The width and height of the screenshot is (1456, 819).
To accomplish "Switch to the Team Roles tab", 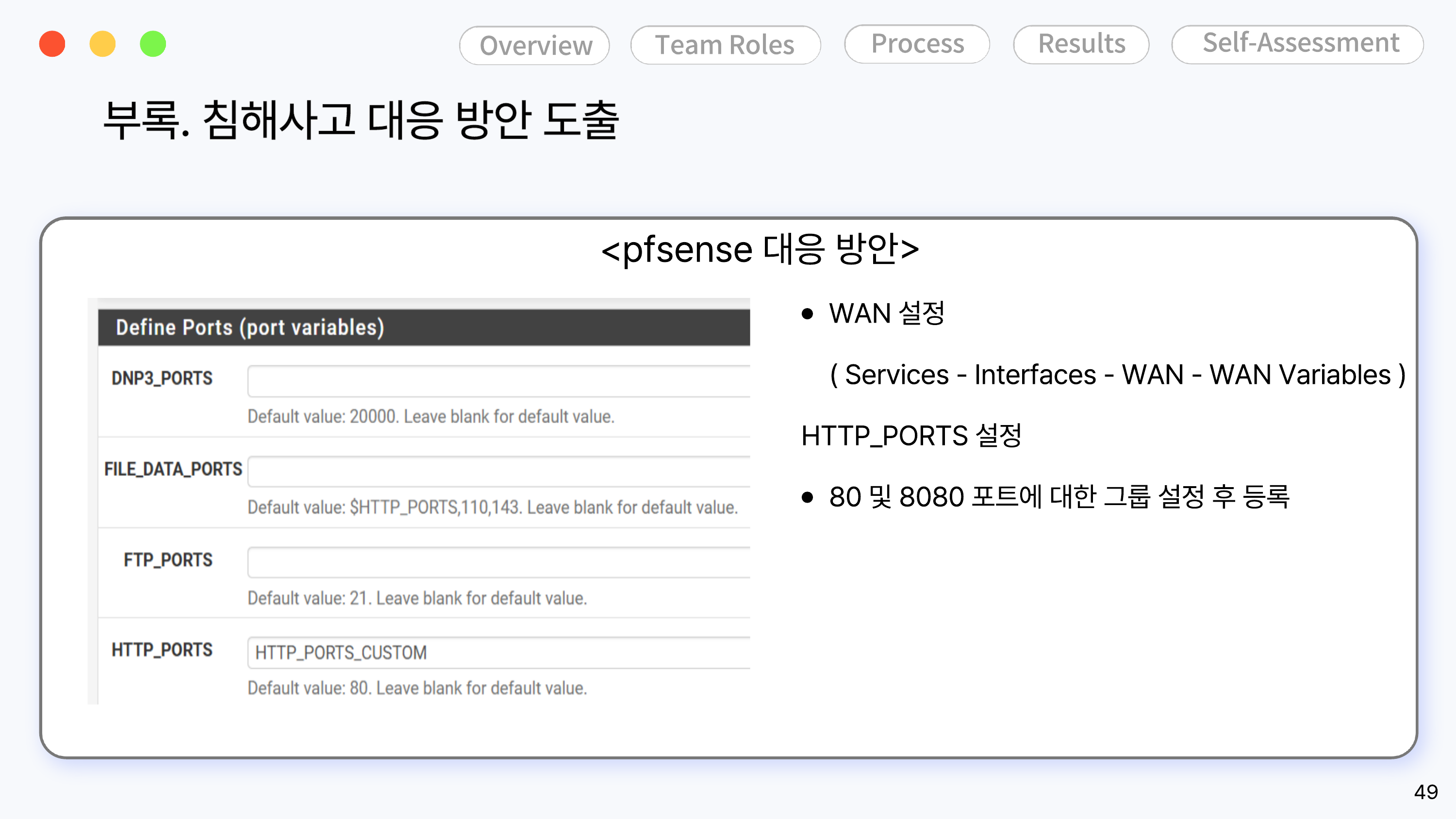I will click(725, 45).
